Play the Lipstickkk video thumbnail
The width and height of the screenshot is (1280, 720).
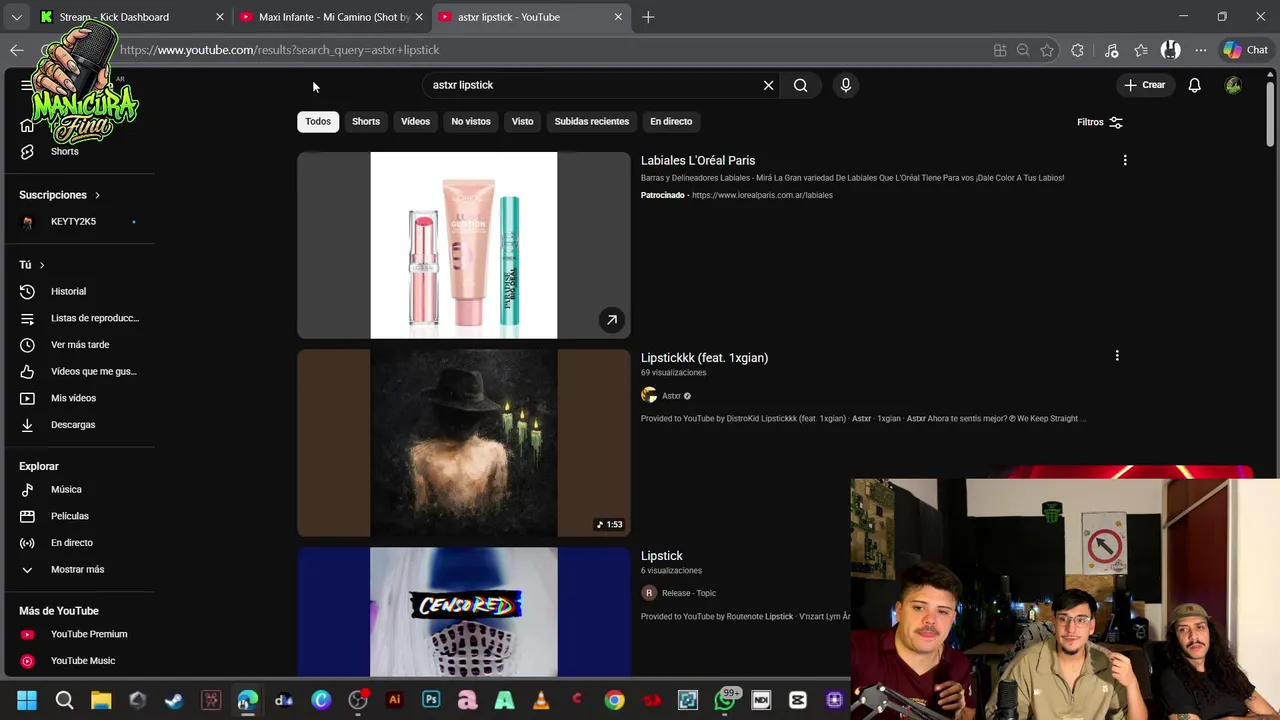pyautogui.click(x=464, y=443)
